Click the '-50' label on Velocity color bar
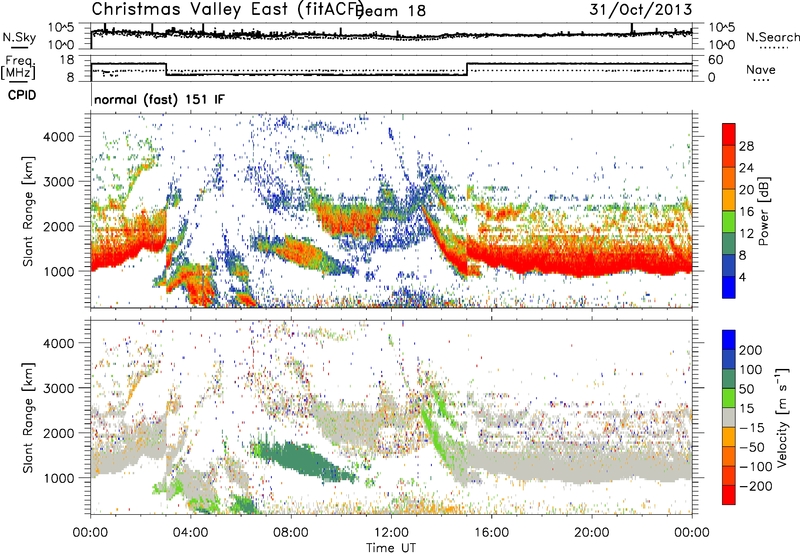Screen dimensions: 800x554 (x=752, y=447)
